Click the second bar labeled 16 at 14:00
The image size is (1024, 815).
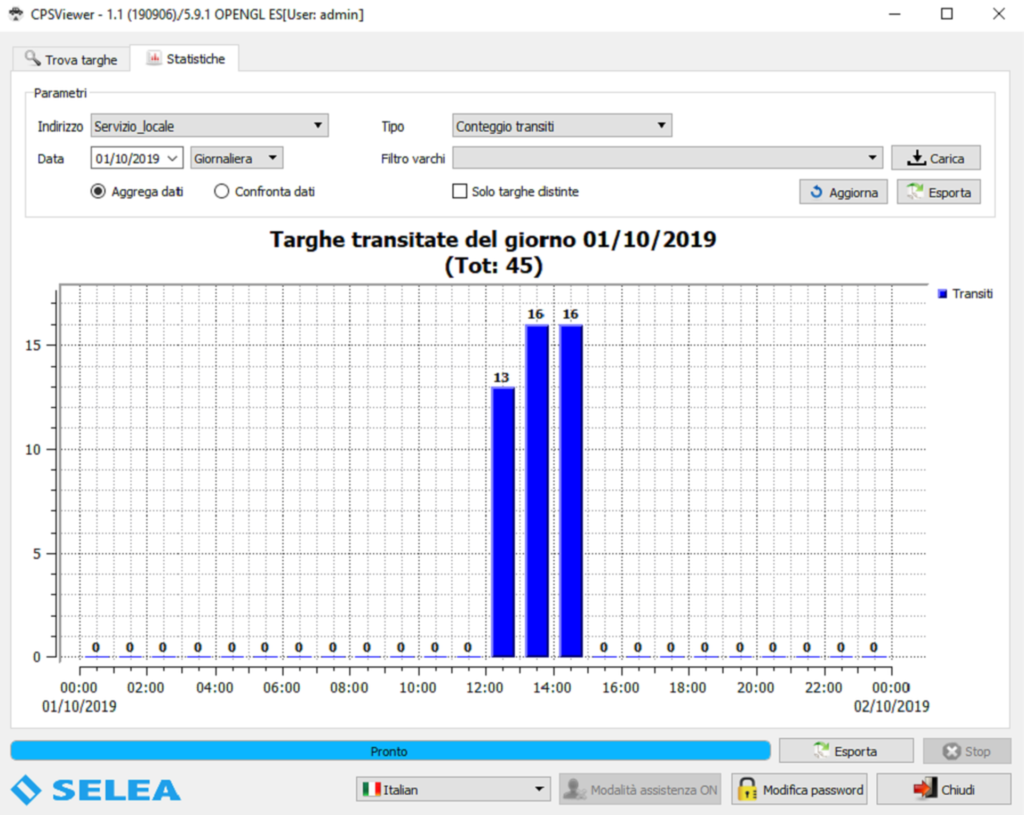click(x=571, y=490)
